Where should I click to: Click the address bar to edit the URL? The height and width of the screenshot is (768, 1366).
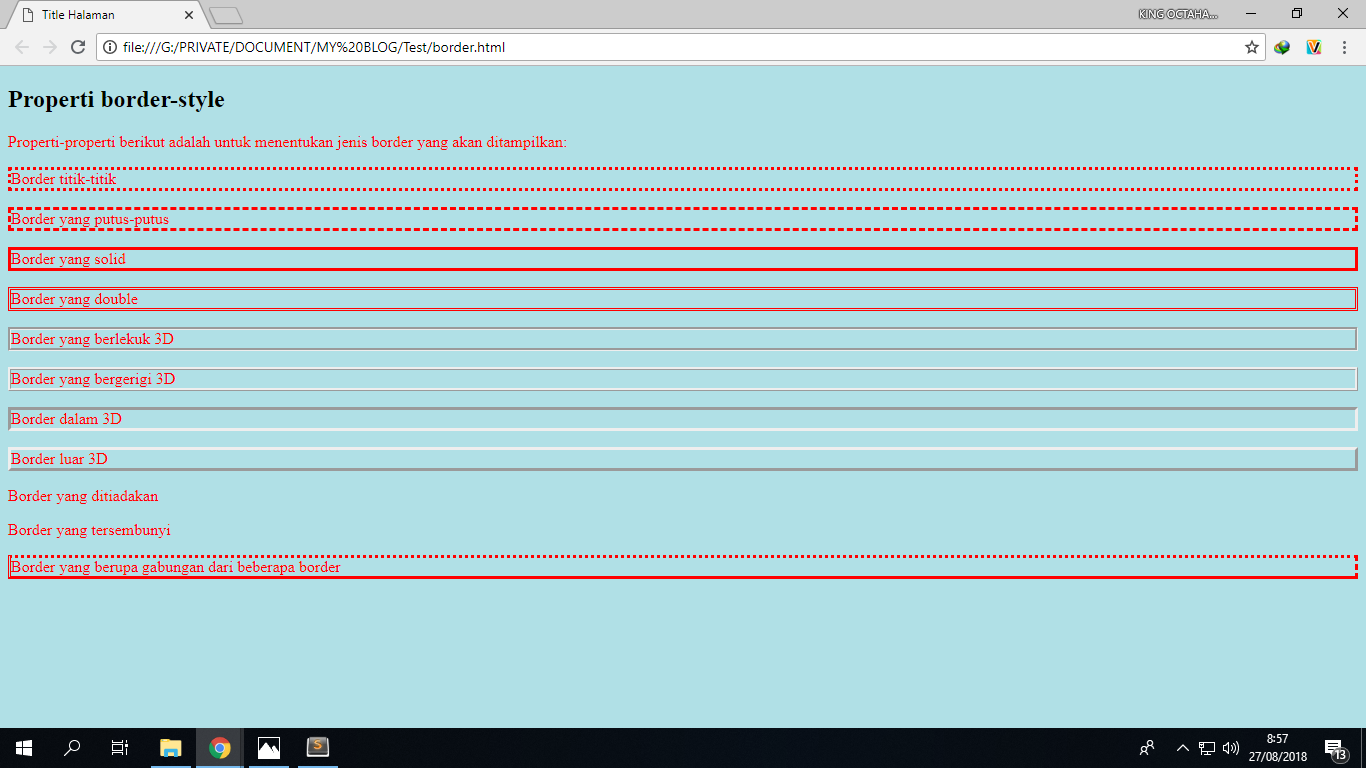(600, 47)
